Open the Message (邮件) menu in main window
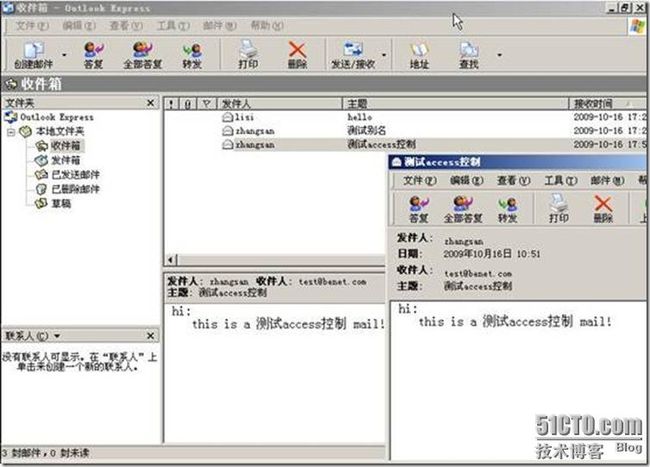Screen dimensions: 650x467 pyautogui.click(x=220, y=26)
